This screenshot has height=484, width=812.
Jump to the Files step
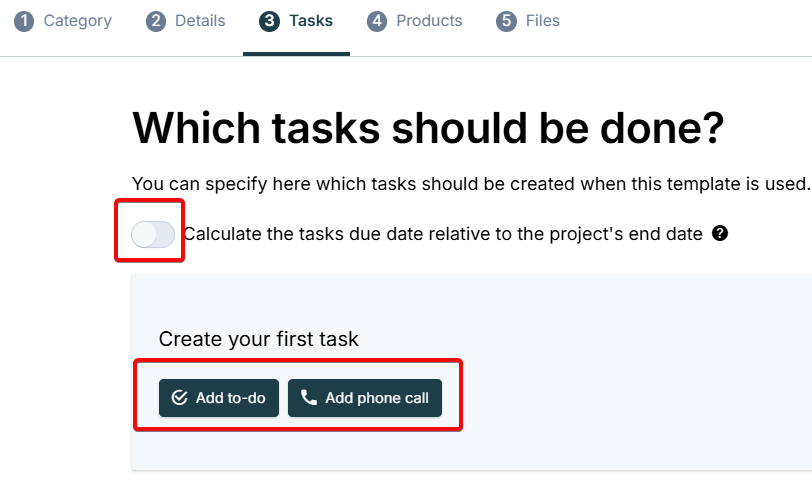click(x=528, y=21)
